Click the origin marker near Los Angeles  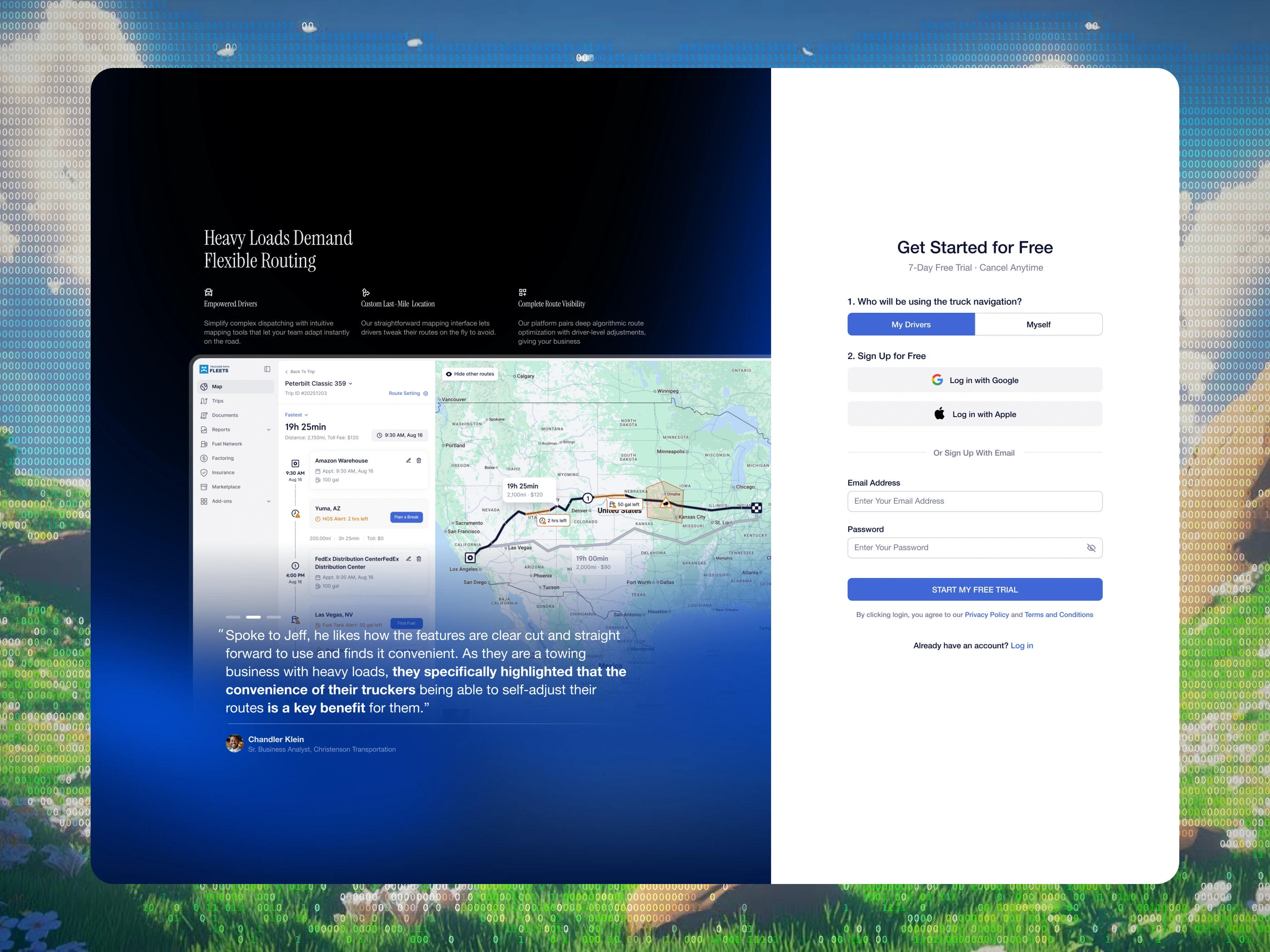tap(470, 557)
